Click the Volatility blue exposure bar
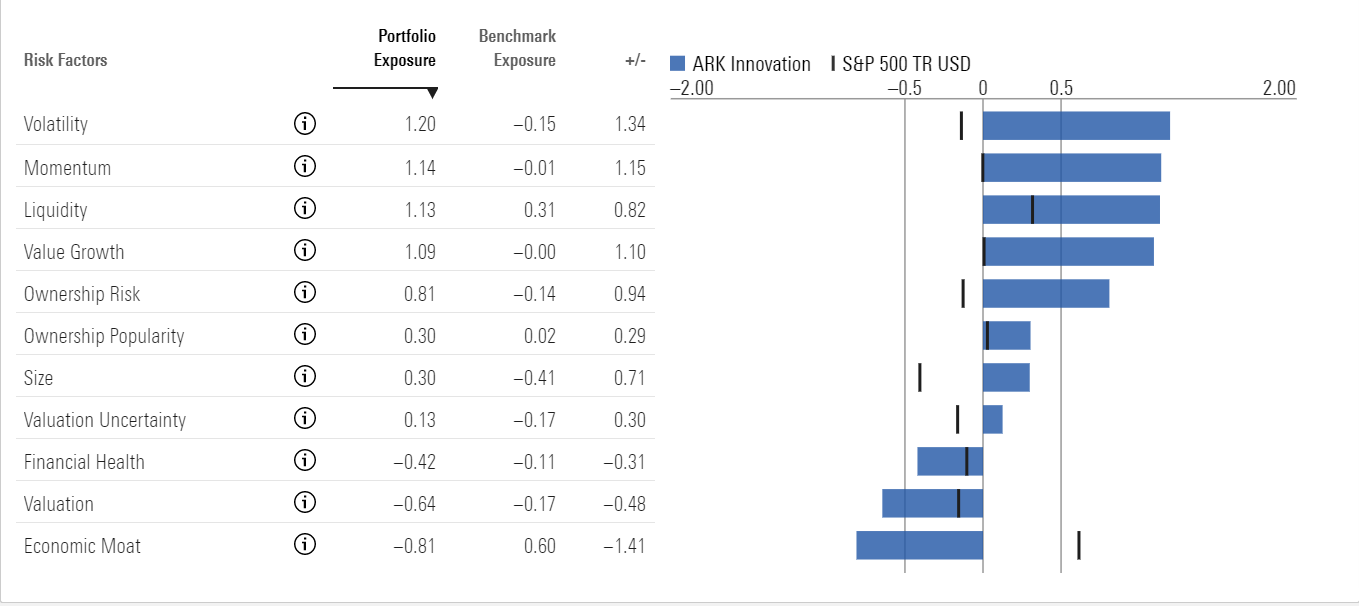1359x606 pixels. click(x=1075, y=126)
